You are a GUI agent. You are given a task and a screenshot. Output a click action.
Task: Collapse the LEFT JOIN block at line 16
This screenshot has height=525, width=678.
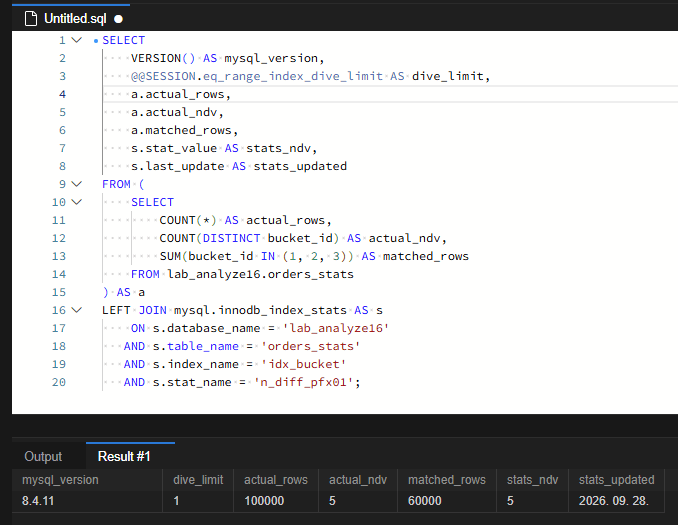tap(77, 310)
